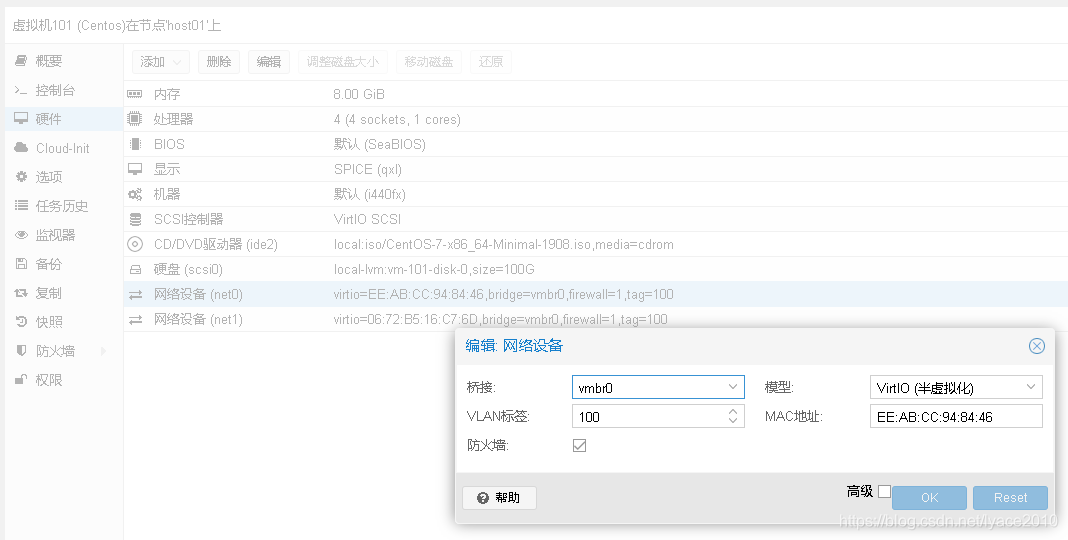Viewport: 1068px width, 540px height.
Task: Select the BIOS 默认 (SeaBIOS) row
Action: pos(596,144)
